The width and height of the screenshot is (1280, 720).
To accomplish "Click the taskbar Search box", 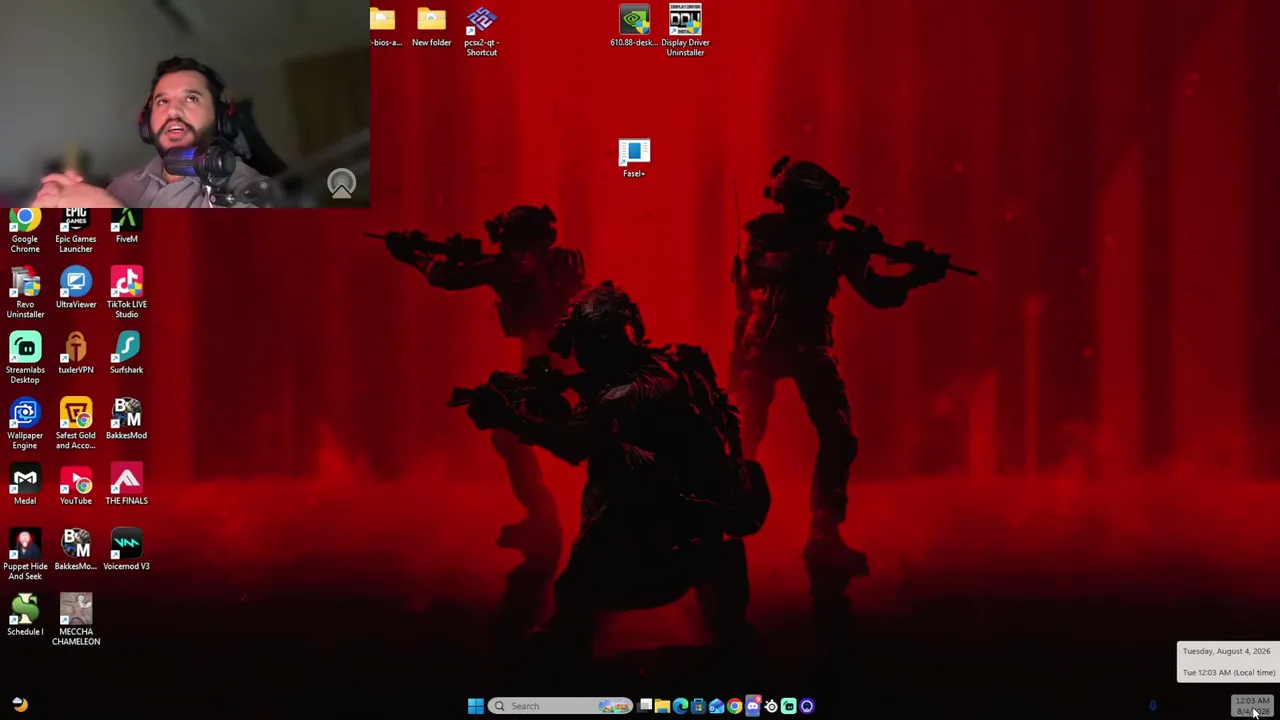I will [560, 706].
